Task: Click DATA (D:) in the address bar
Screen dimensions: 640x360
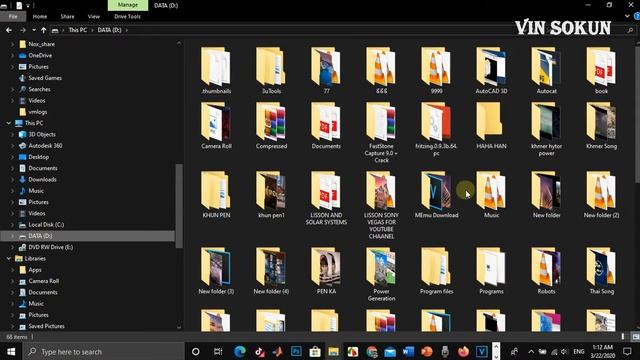Action: tap(109, 30)
